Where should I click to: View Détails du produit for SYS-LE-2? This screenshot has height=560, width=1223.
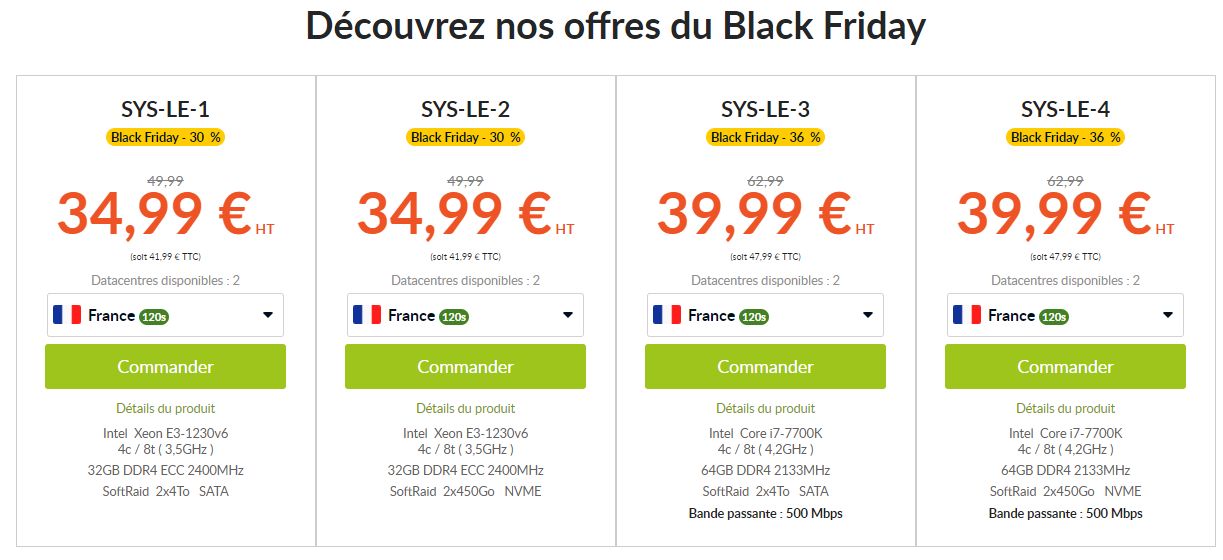(x=466, y=408)
